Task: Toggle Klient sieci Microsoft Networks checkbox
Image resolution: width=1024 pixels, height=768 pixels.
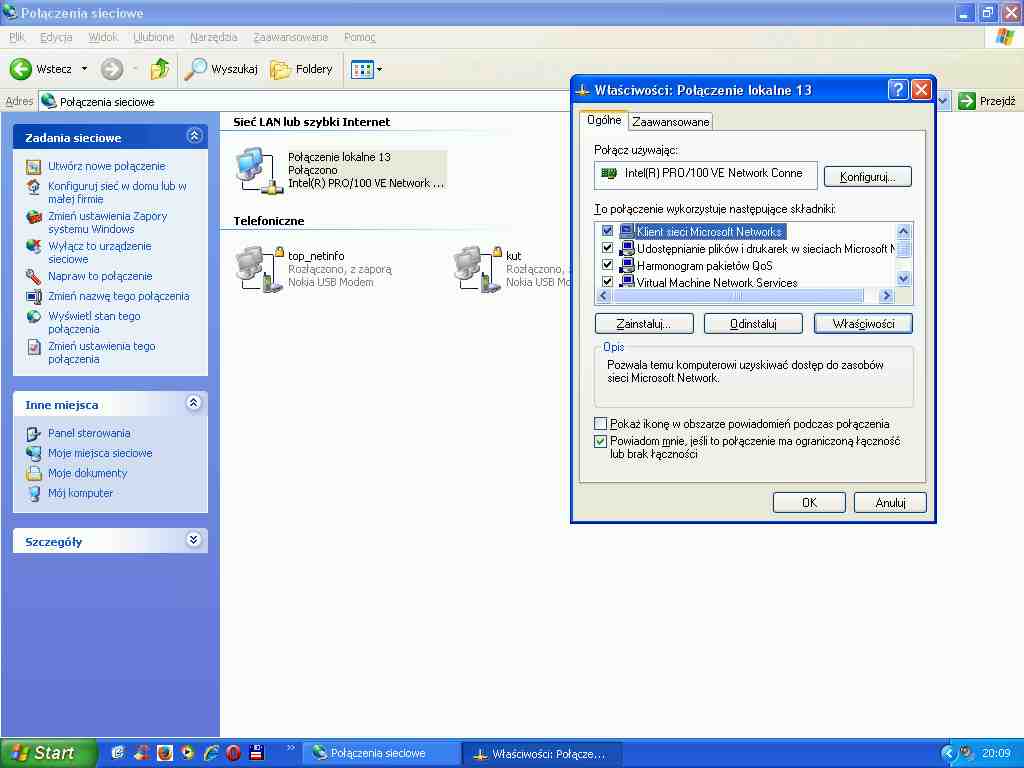Action: pos(607,231)
